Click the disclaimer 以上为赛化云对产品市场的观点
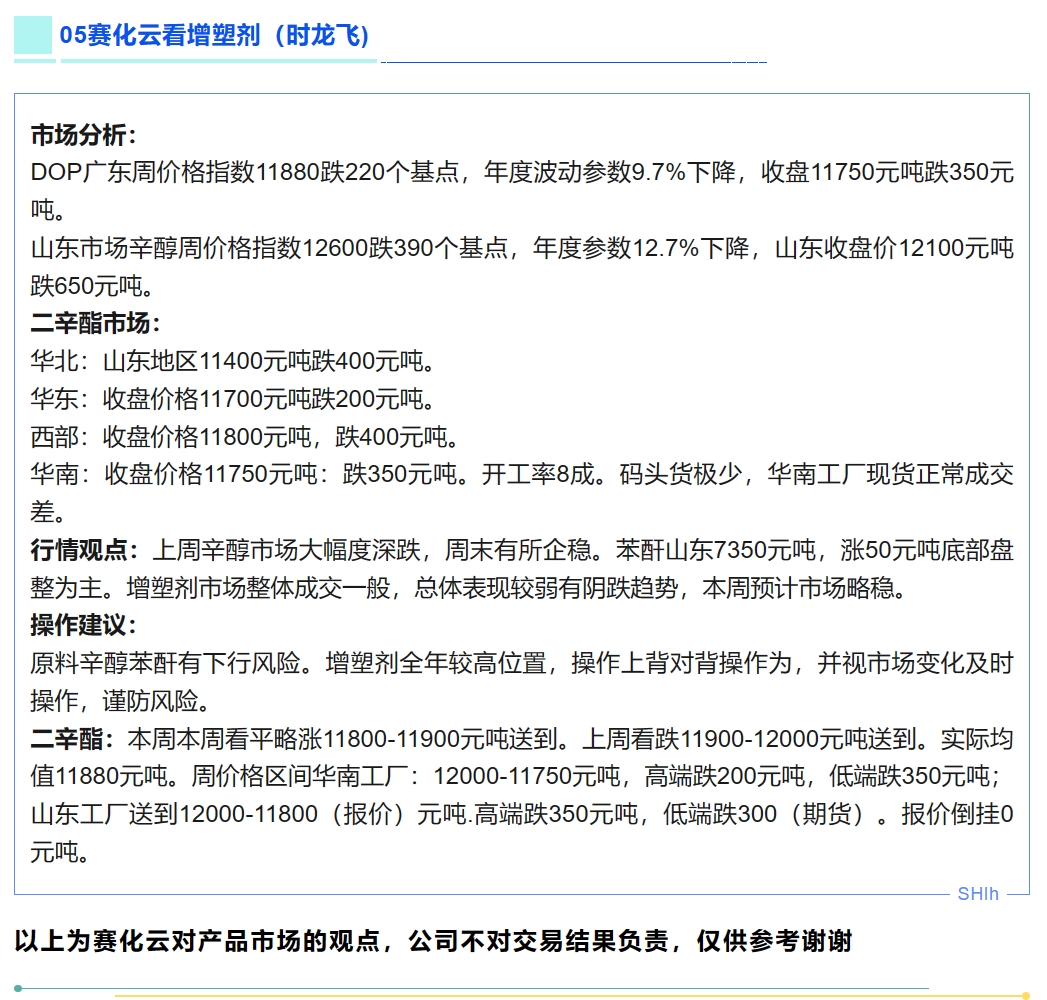 tap(433, 941)
